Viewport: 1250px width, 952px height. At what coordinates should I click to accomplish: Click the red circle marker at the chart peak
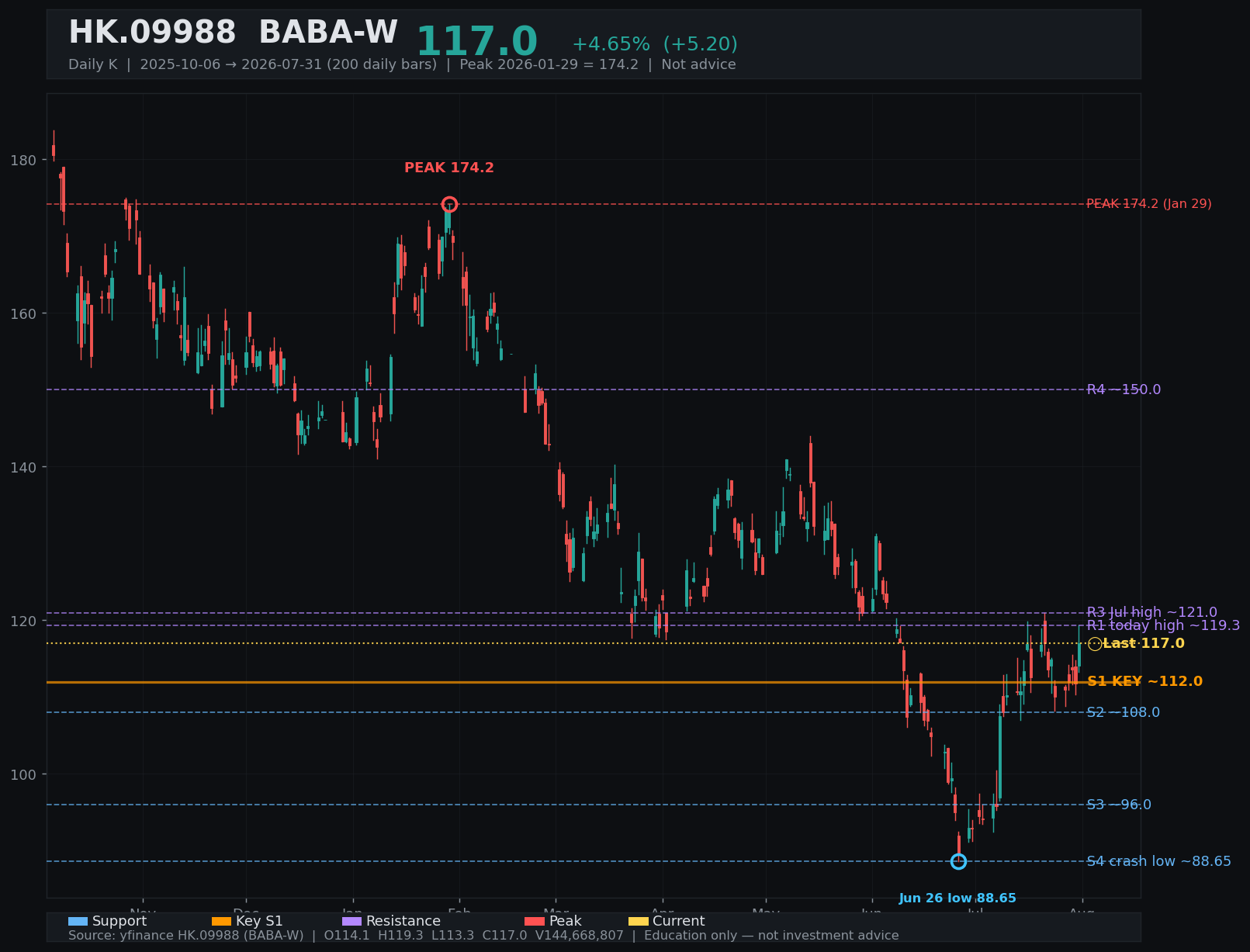point(449,204)
